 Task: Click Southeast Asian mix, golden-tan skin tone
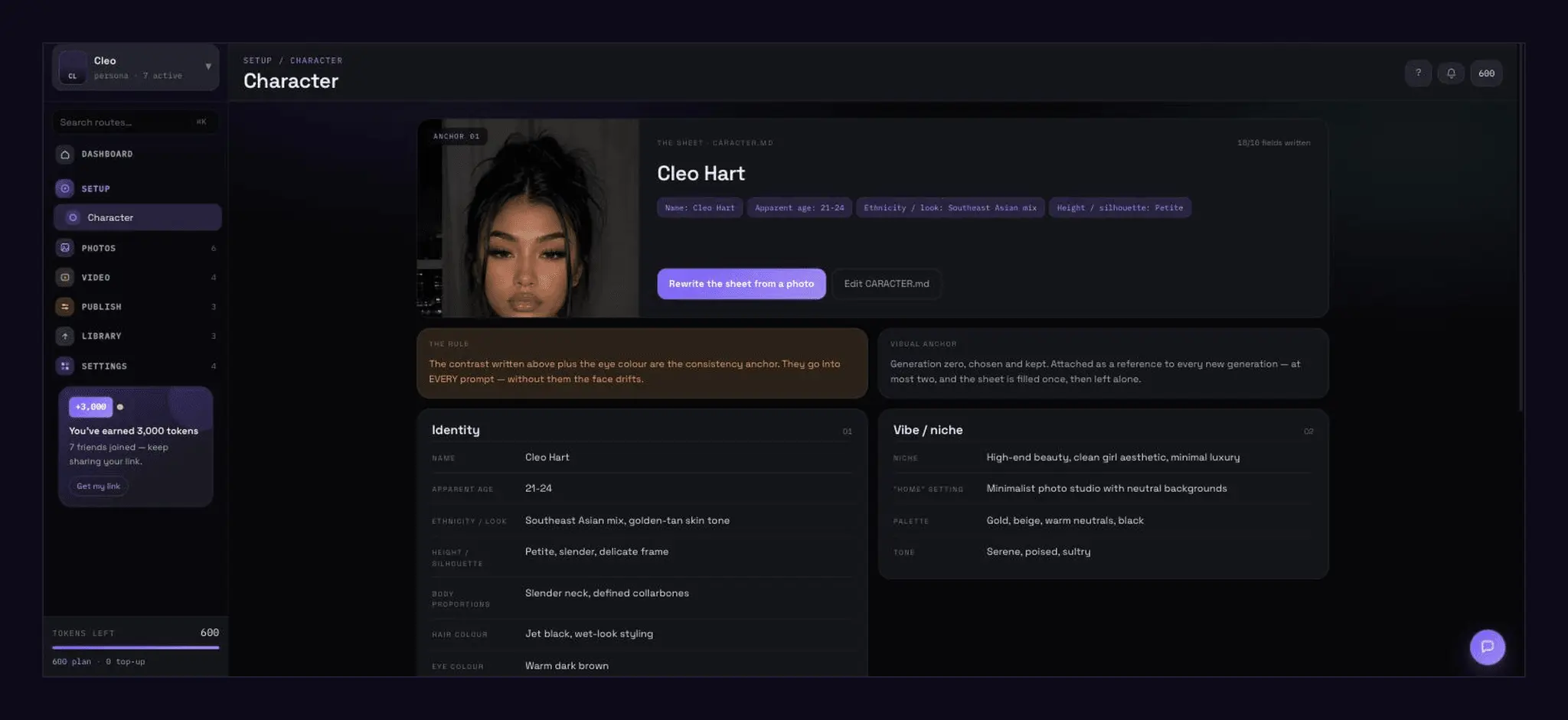click(x=627, y=520)
